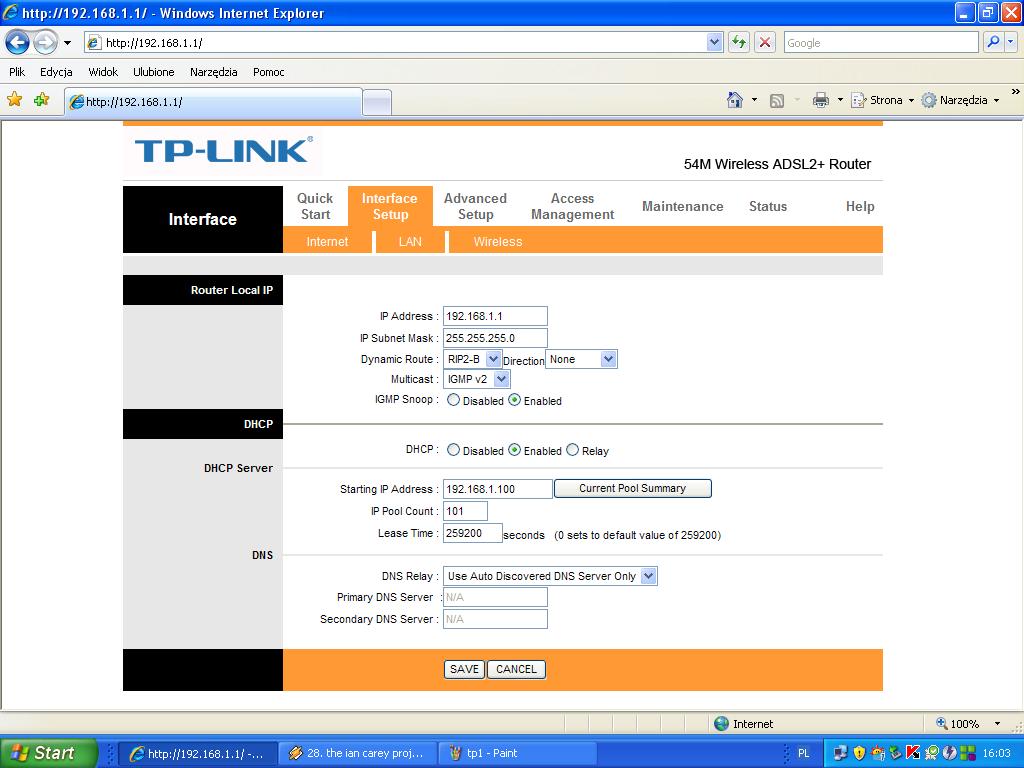1024x768 pixels.
Task: Open the LAN sub-tab
Action: coord(410,242)
